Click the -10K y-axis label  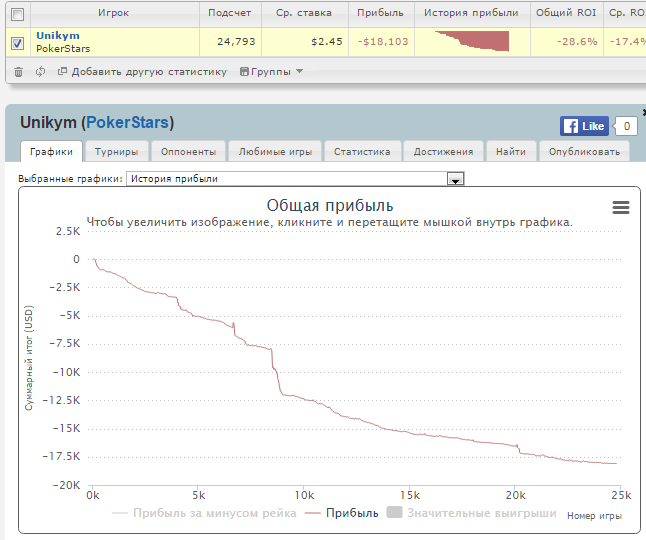66,372
